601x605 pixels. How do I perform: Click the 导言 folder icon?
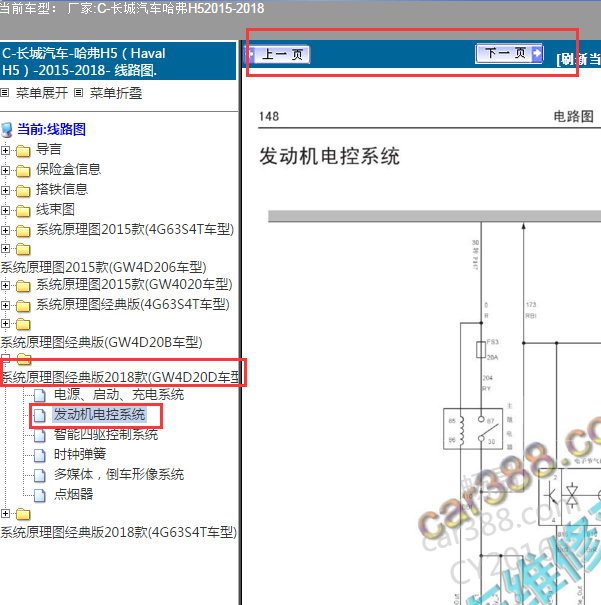pos(23,151)
